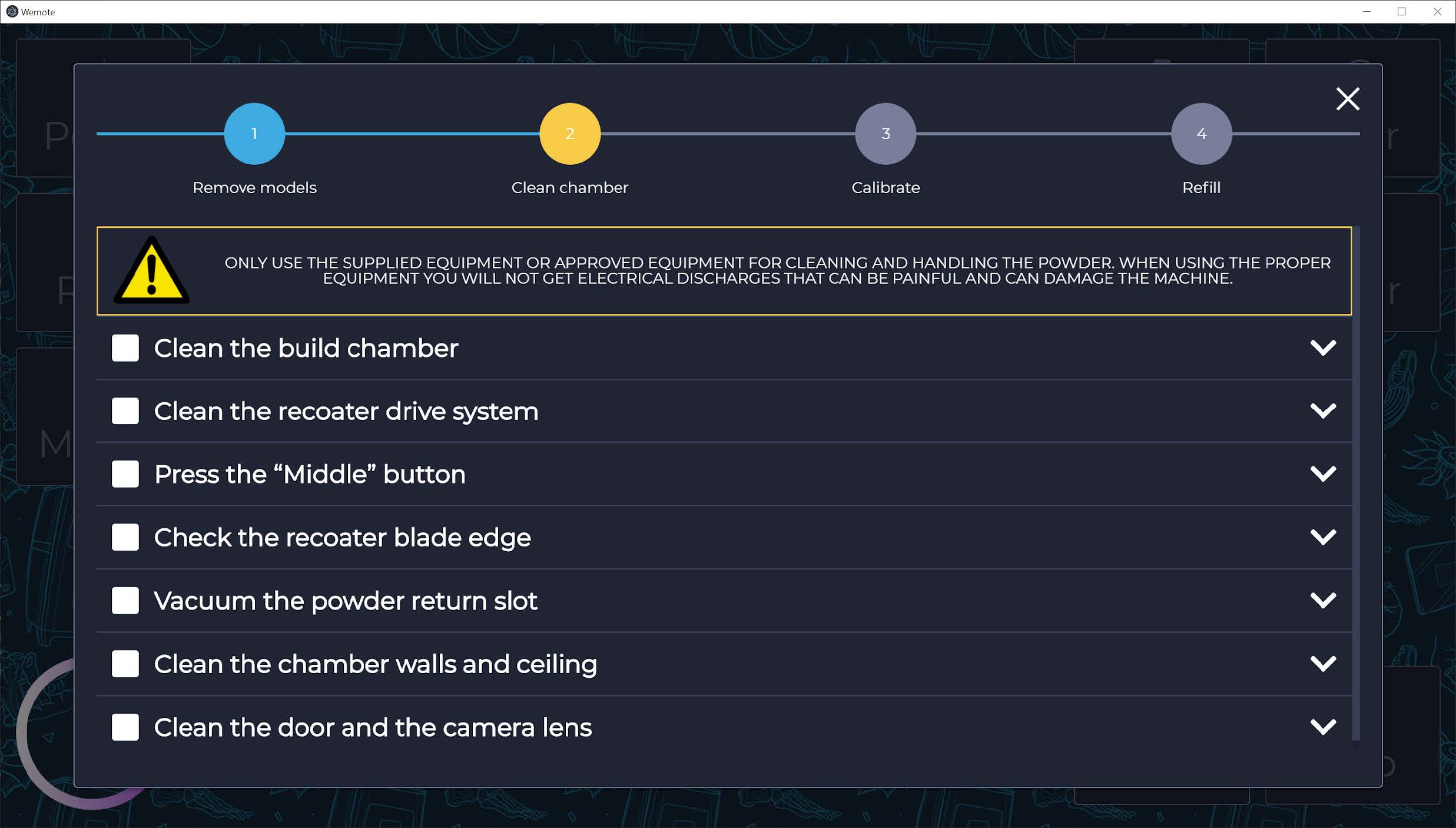Expand the 'Clean the build chamber' details
The width and height of the screenshot is (1456, 828).
click(1324, 348)
